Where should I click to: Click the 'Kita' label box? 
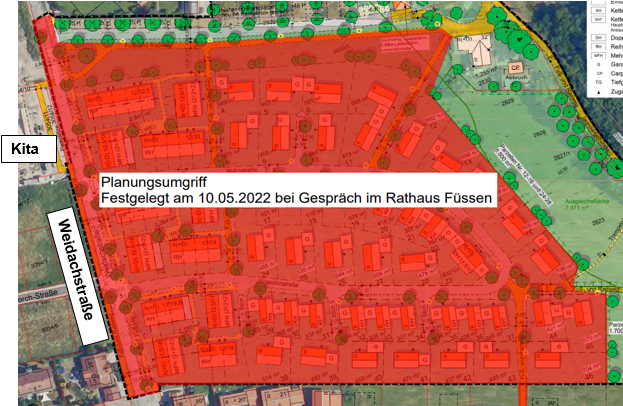(29, 149)
